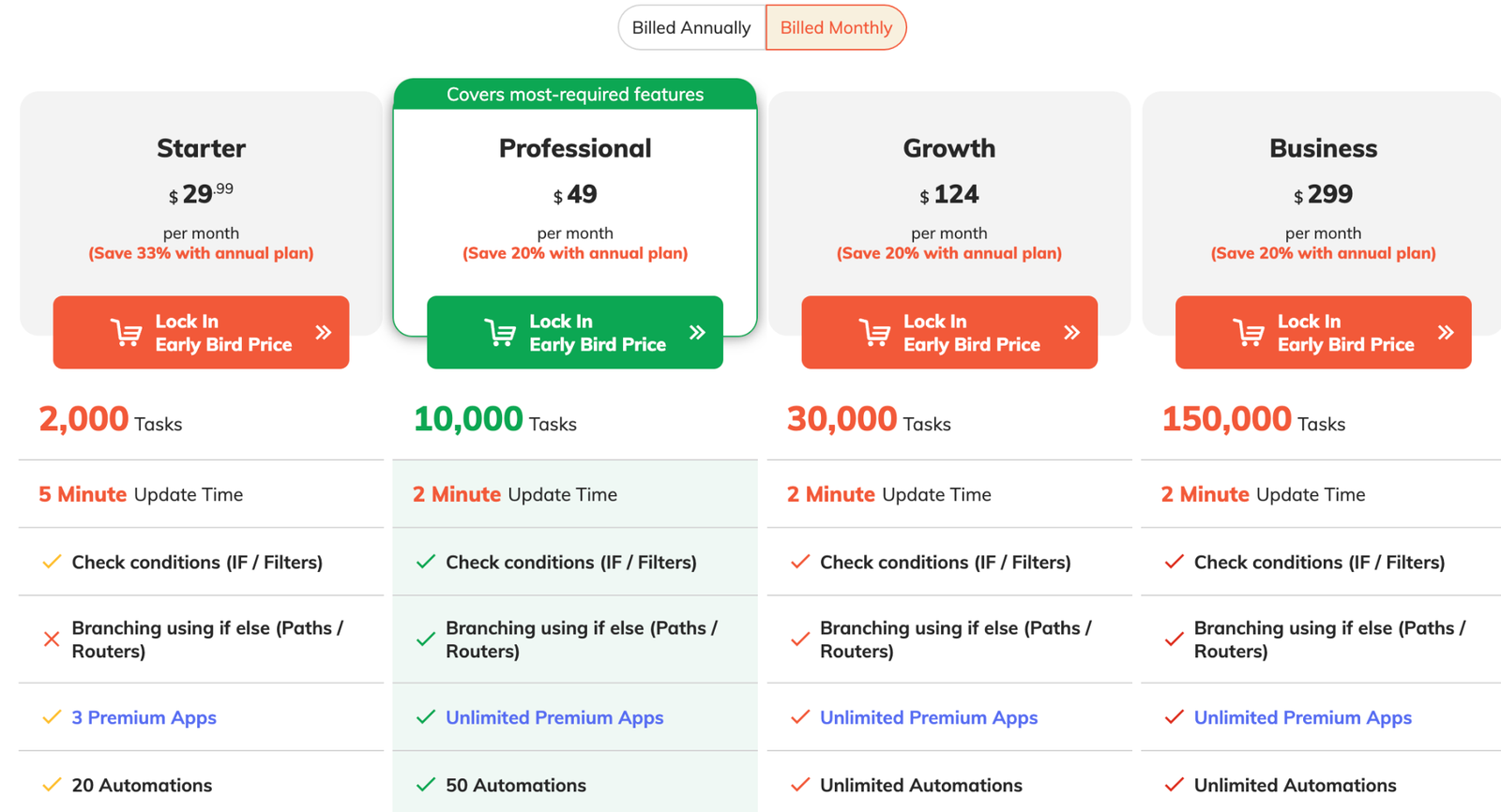Click the cart icon in Growth plan button
Image resolution: width=1501 pixels, height=812 pixels.
[x=874, y=333]
